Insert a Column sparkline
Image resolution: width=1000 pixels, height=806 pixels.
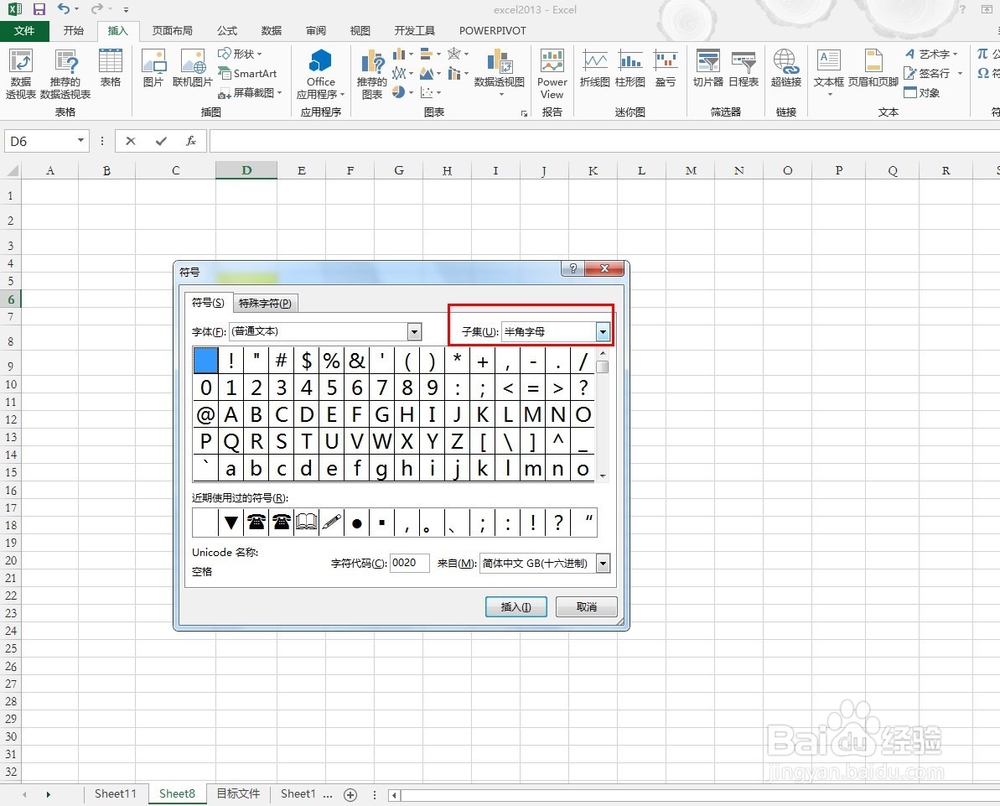630,68
